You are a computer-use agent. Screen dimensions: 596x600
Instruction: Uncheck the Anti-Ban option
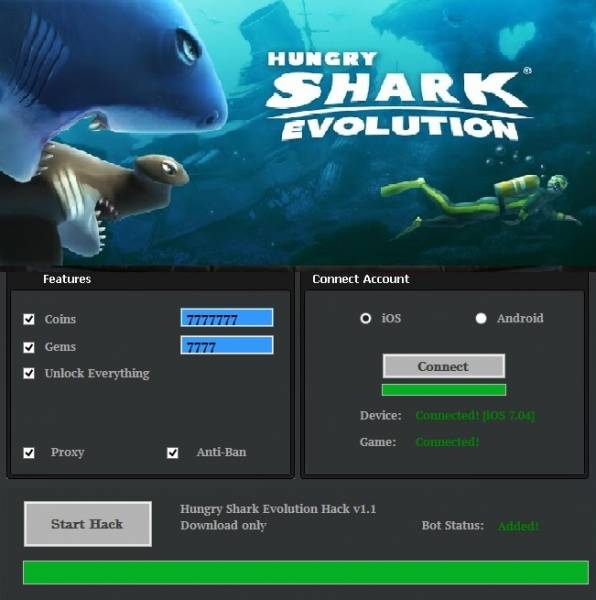173,453
